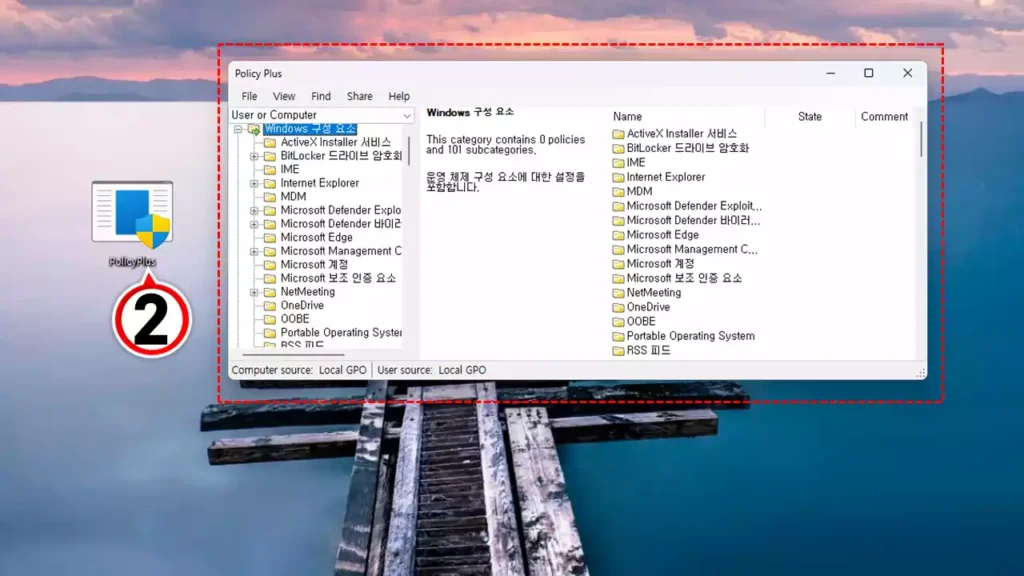
Task: Open the Share menu
Action: [x=359, y=96]
